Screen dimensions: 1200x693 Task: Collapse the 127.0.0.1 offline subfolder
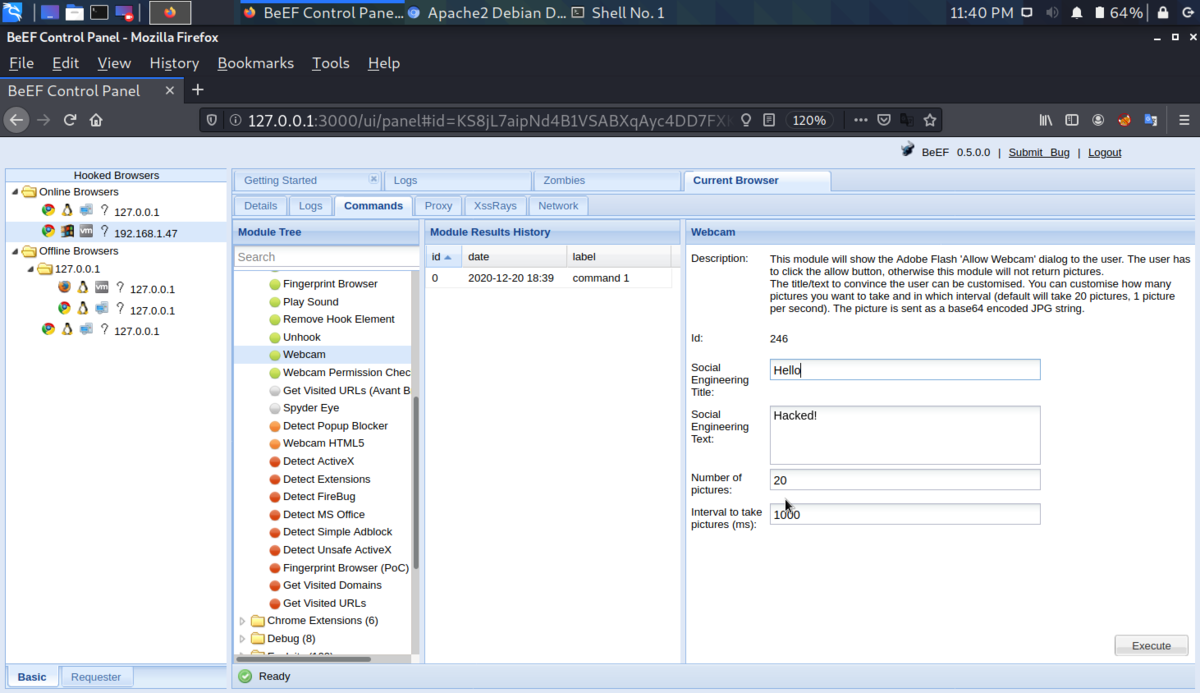tap(30, 269)
